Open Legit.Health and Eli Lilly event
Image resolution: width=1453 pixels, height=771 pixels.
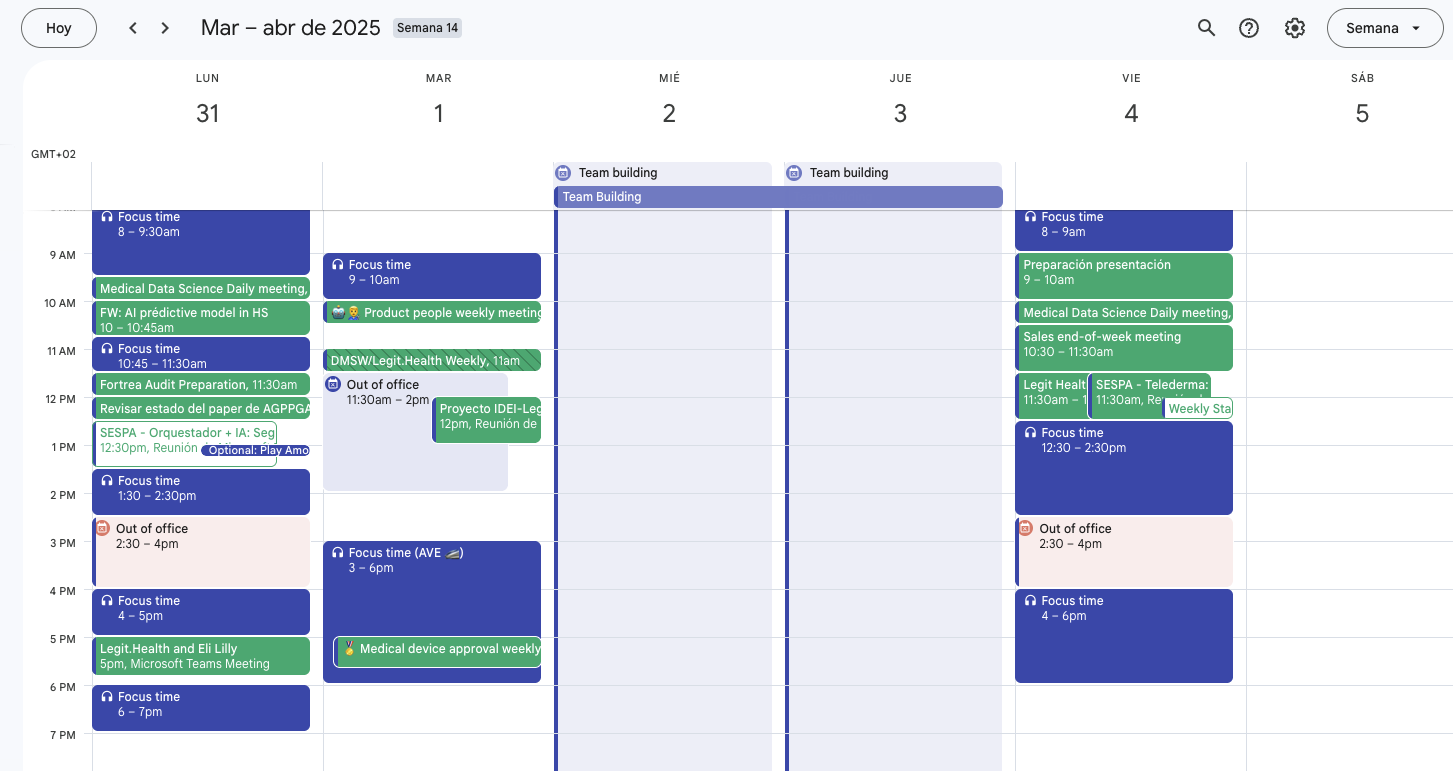pos(201,656)
